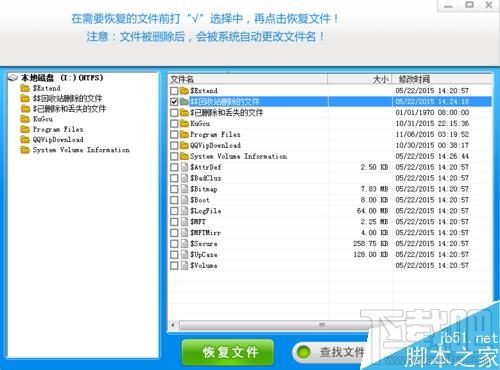Click the $$回收站删除的文件 folder icon in tree
The image size is (500, 370).
[x=25, y=98]
